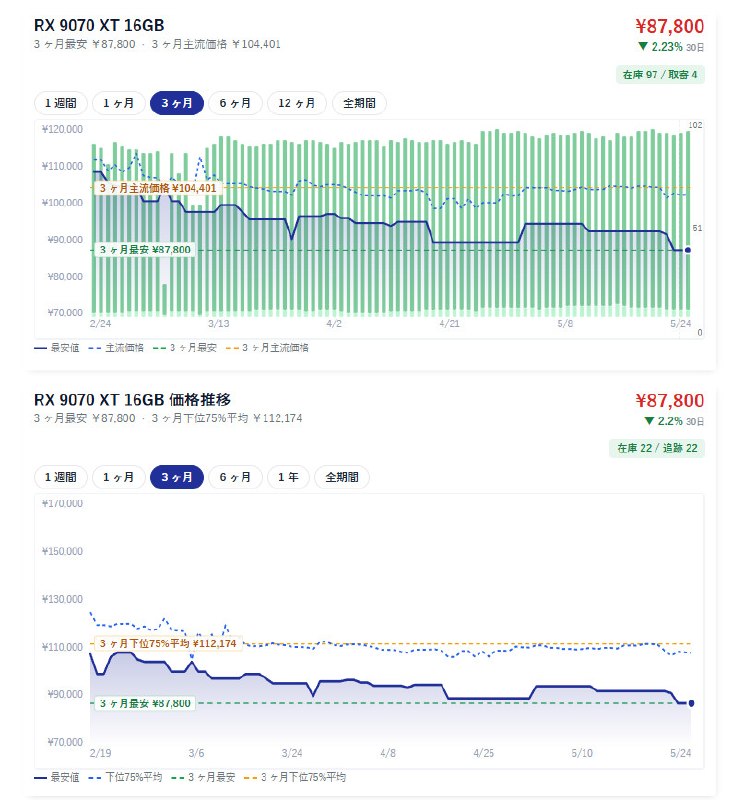Screen dimensions: 744x800
Task: Toggle 3ヶ月主流価格 legend series
Action: coord(267,348)
